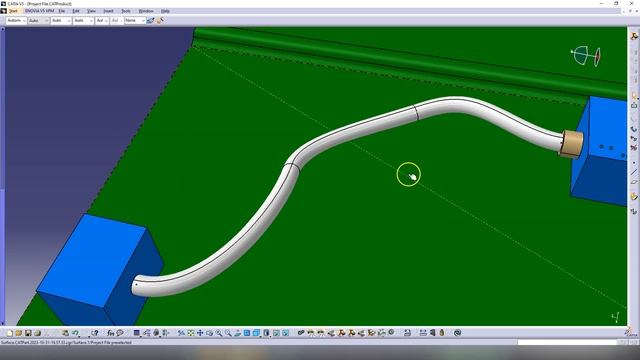Click the tan connector on the tube
This screenshot has height=360, width=640.
(571, 144)
